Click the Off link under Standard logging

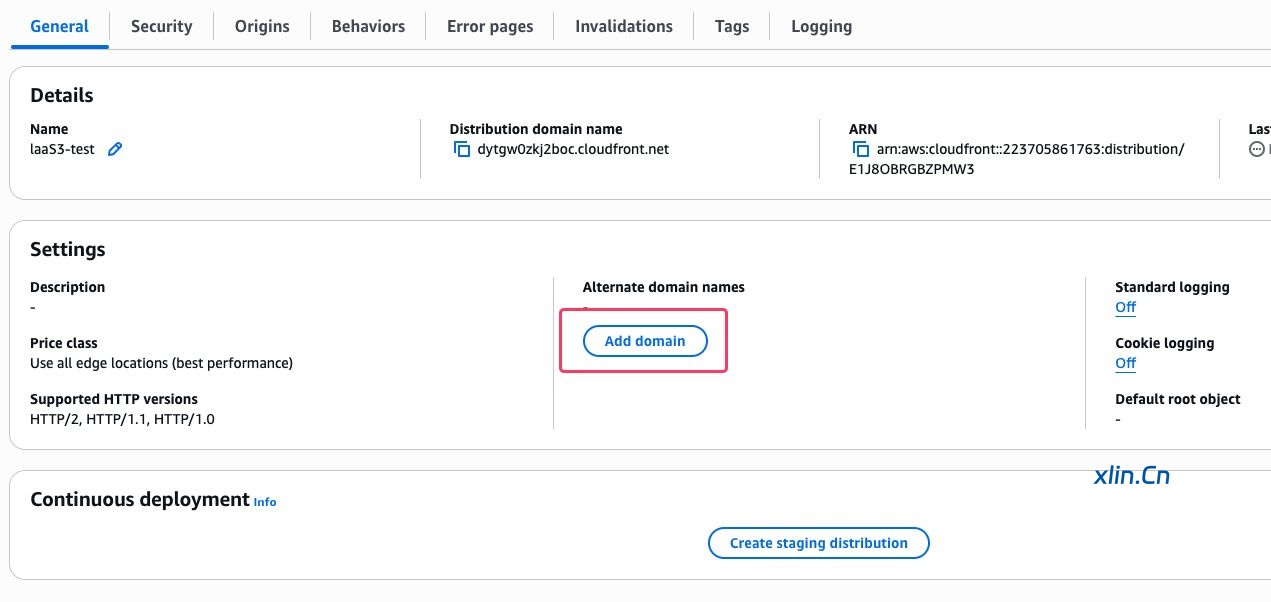pos(1125,307)
